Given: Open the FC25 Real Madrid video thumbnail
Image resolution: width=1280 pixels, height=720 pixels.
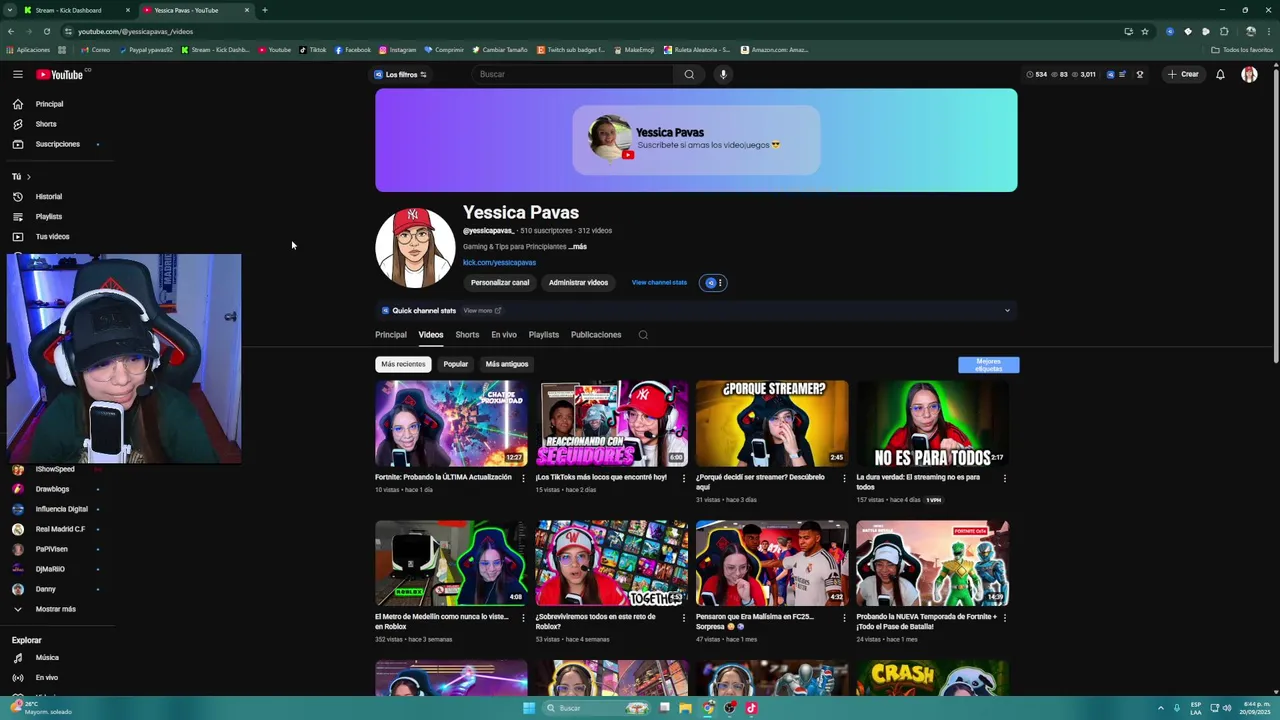Looking at the screenshot, I should [772, 563].
